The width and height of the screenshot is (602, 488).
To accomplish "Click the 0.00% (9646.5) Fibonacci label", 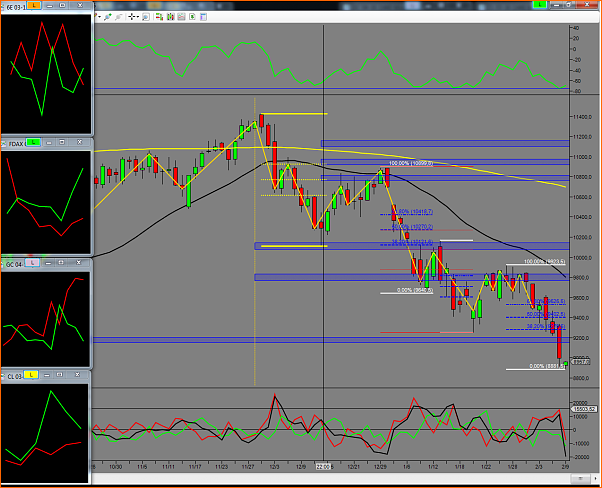I will coord(415,290).
